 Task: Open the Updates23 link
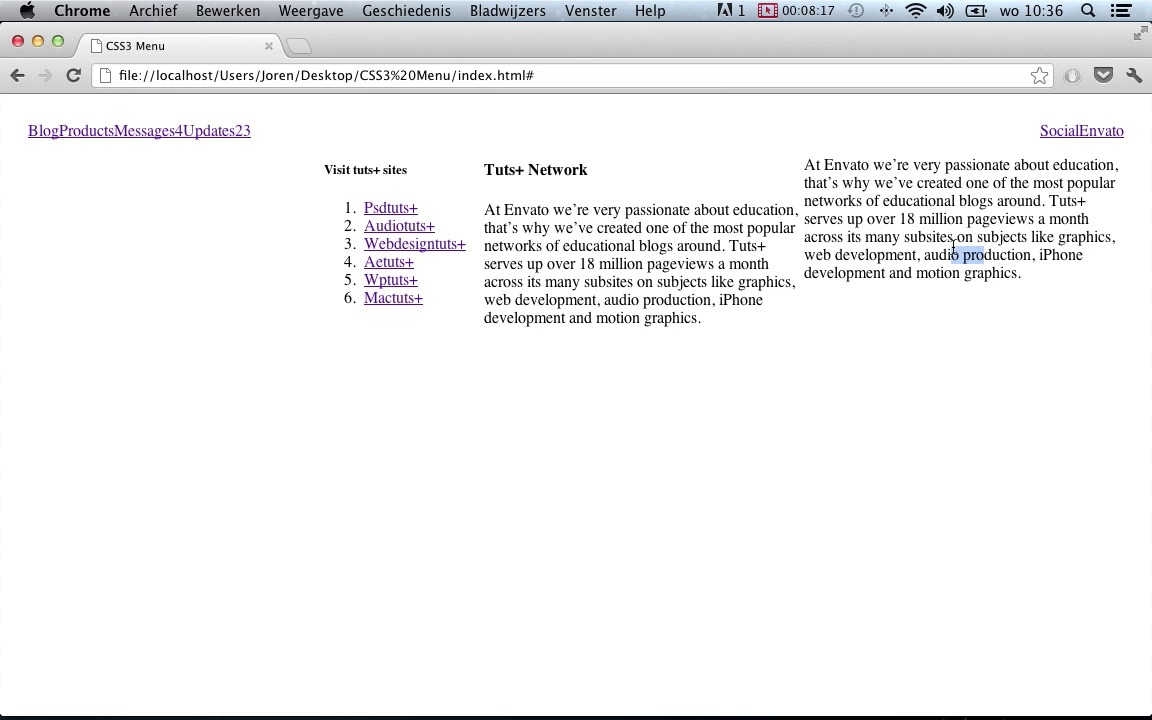(217, 131)
